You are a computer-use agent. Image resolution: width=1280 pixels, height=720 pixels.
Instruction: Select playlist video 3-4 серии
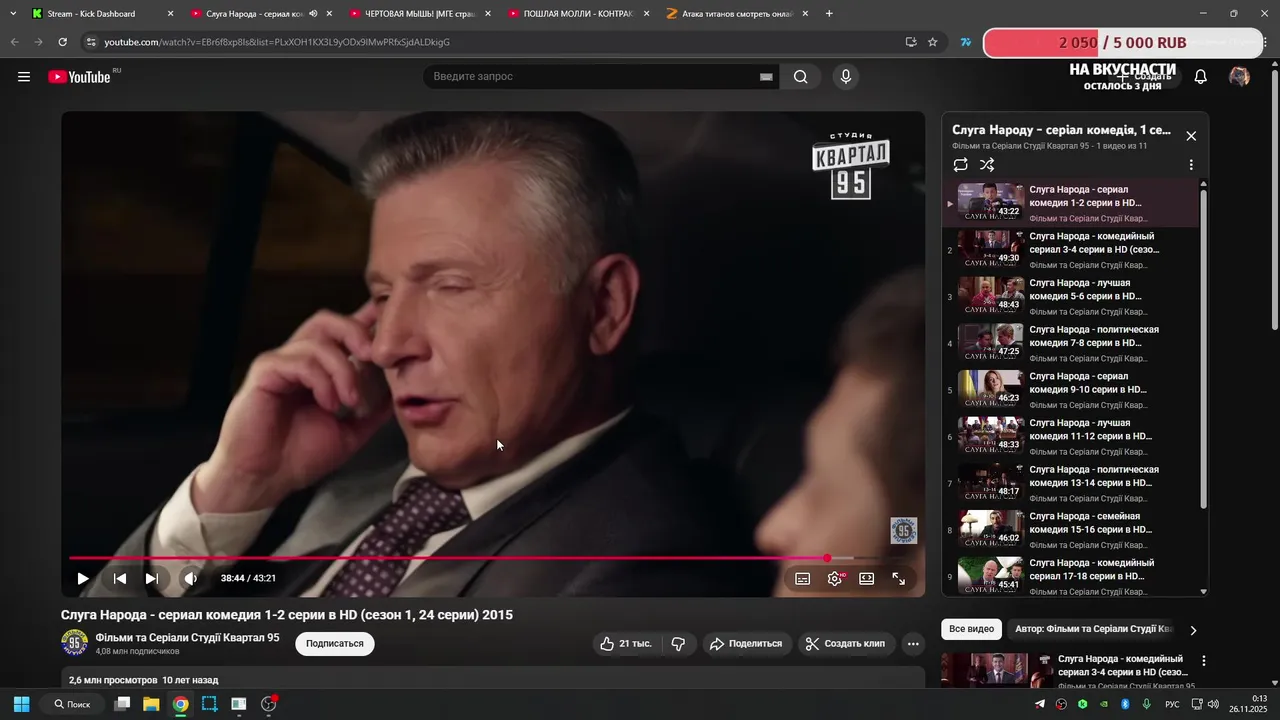click(1071, 250)
